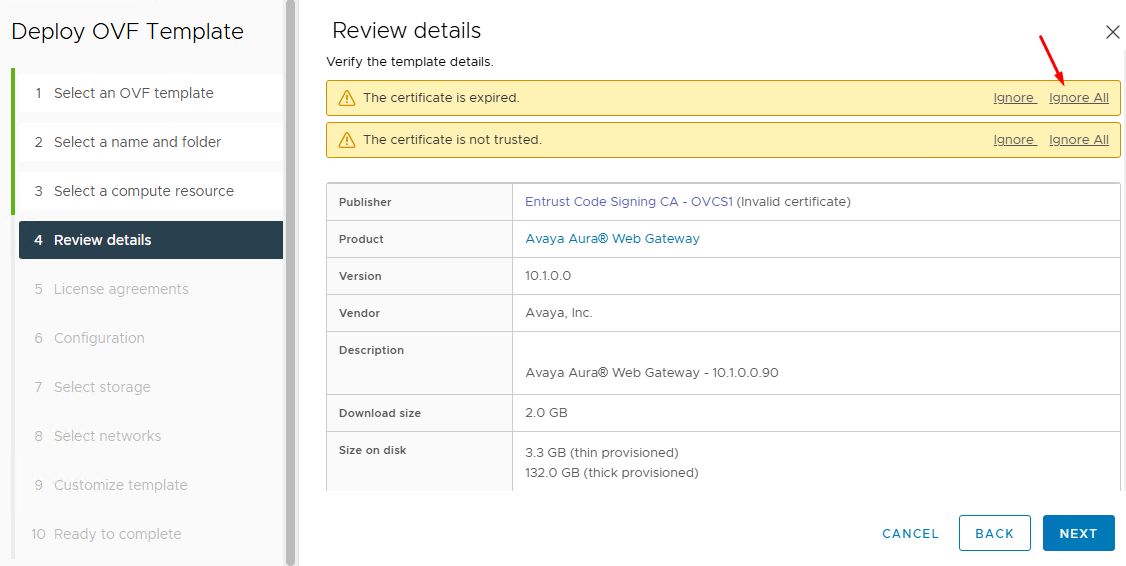Go to step 1 Select an OVF template
Viewport: 1126px width, 566px height.
[133, 93]
